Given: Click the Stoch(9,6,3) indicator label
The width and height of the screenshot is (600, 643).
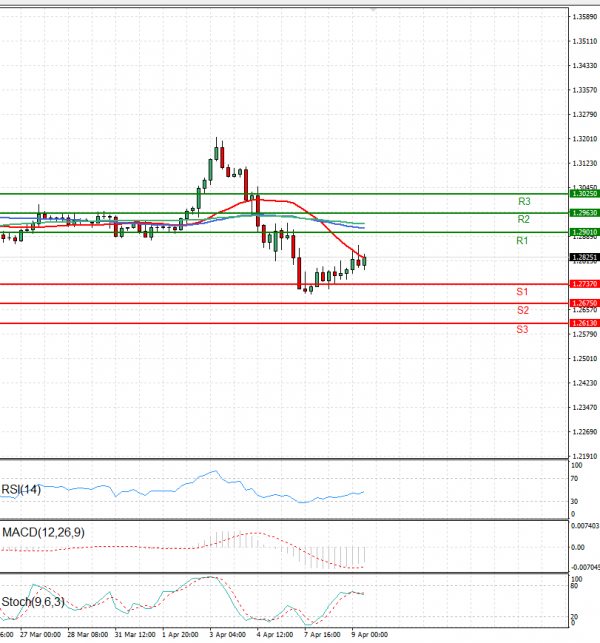Looking at the screenshot, I should [34, 601].
